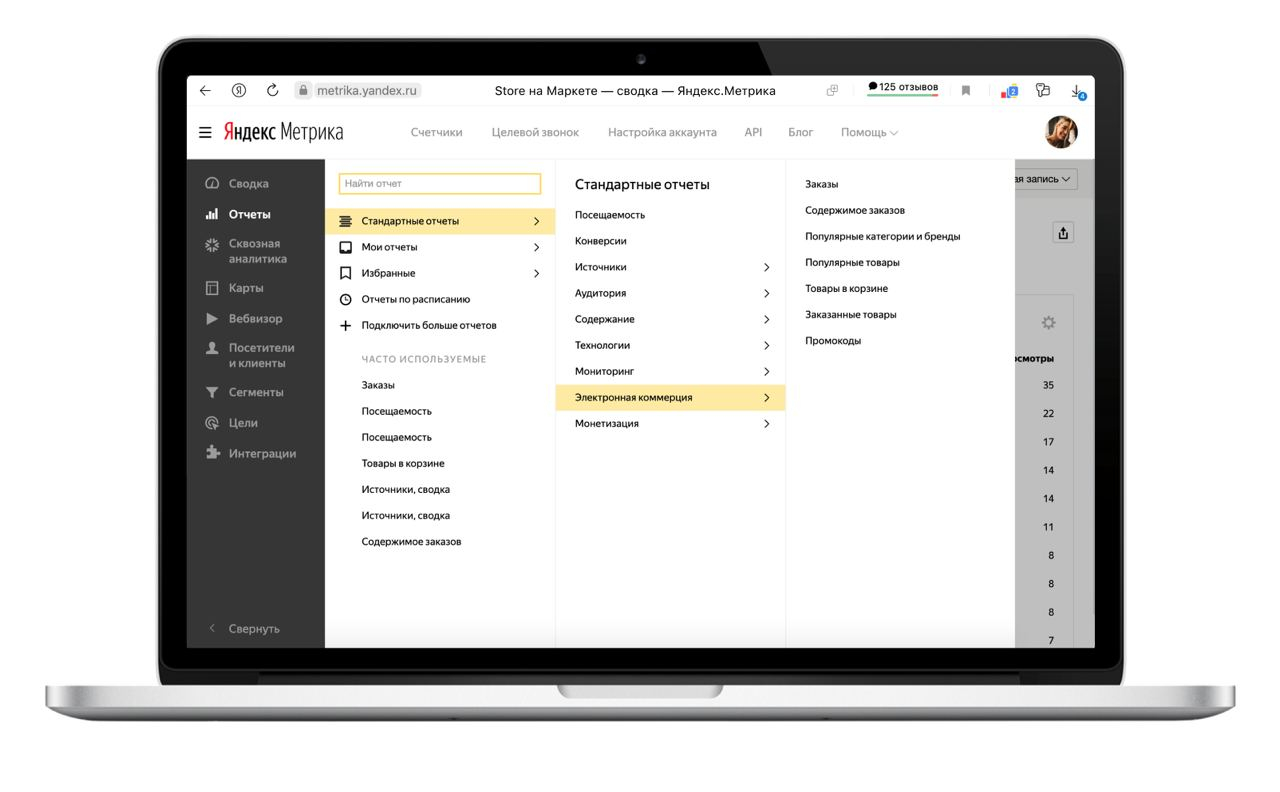Expand the Помощь dropdown
This screenshot has width=1280, height=792.
(x=869, y=132)
